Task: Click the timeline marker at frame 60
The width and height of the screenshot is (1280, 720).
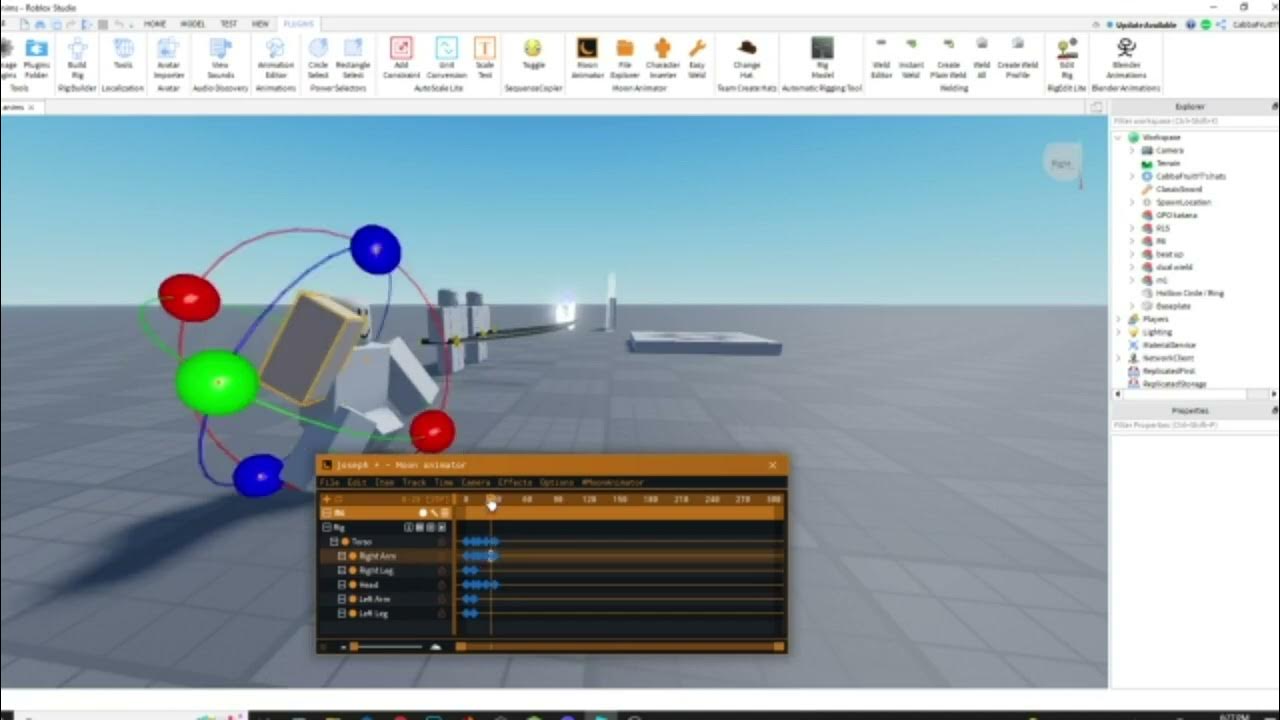Action: (527, 499)
